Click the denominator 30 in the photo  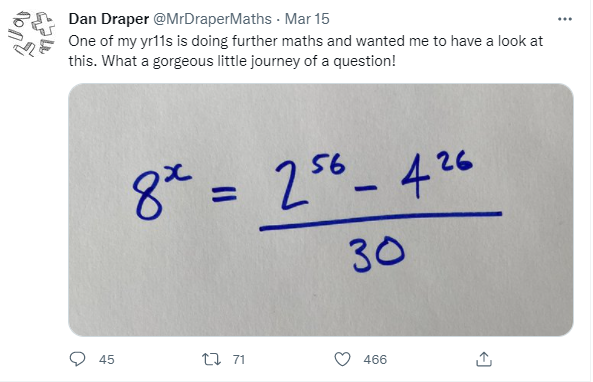coord(378,253)
